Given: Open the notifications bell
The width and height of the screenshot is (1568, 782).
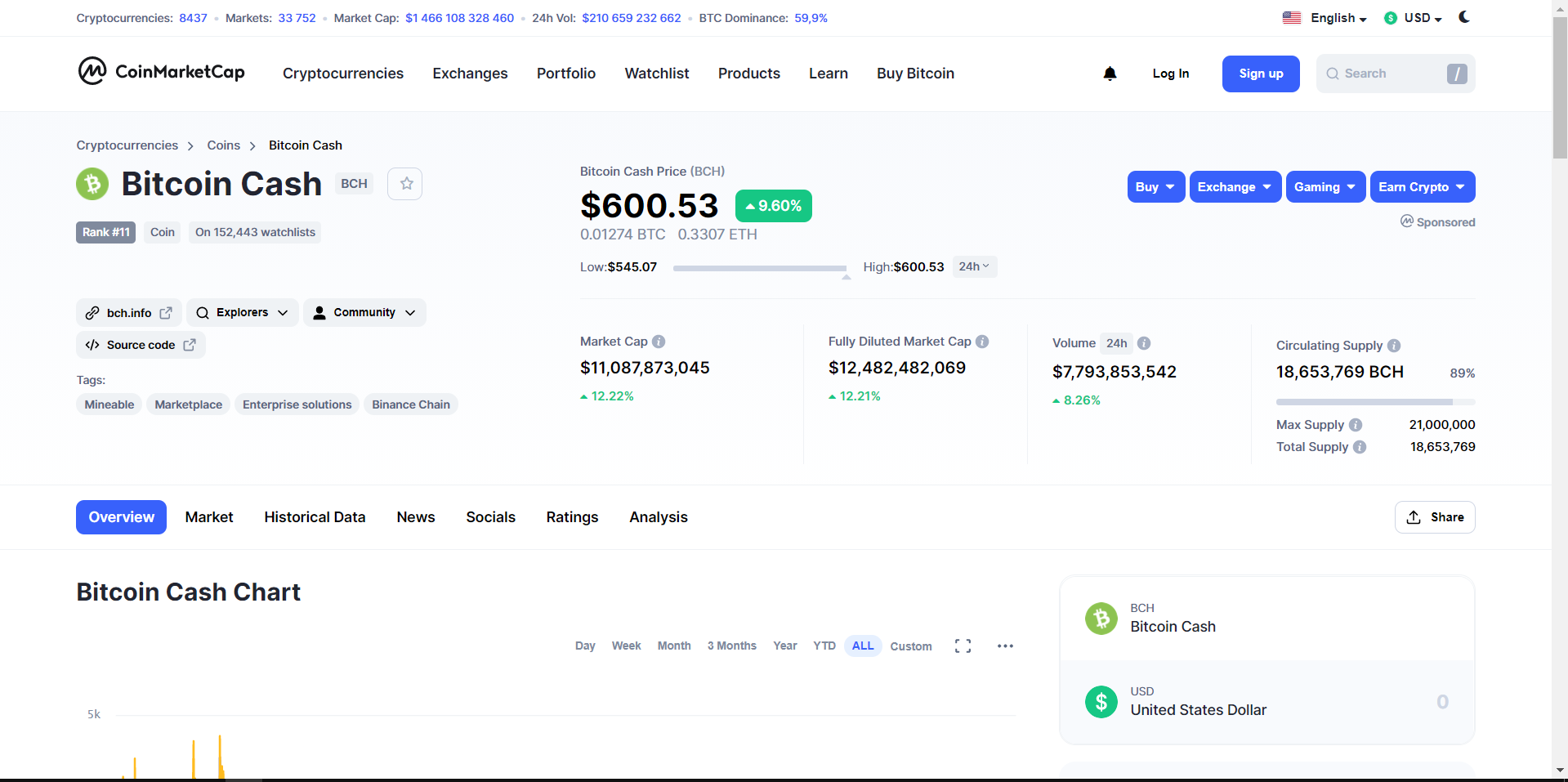Looking at the screenshot, I should click(1110, 74).
